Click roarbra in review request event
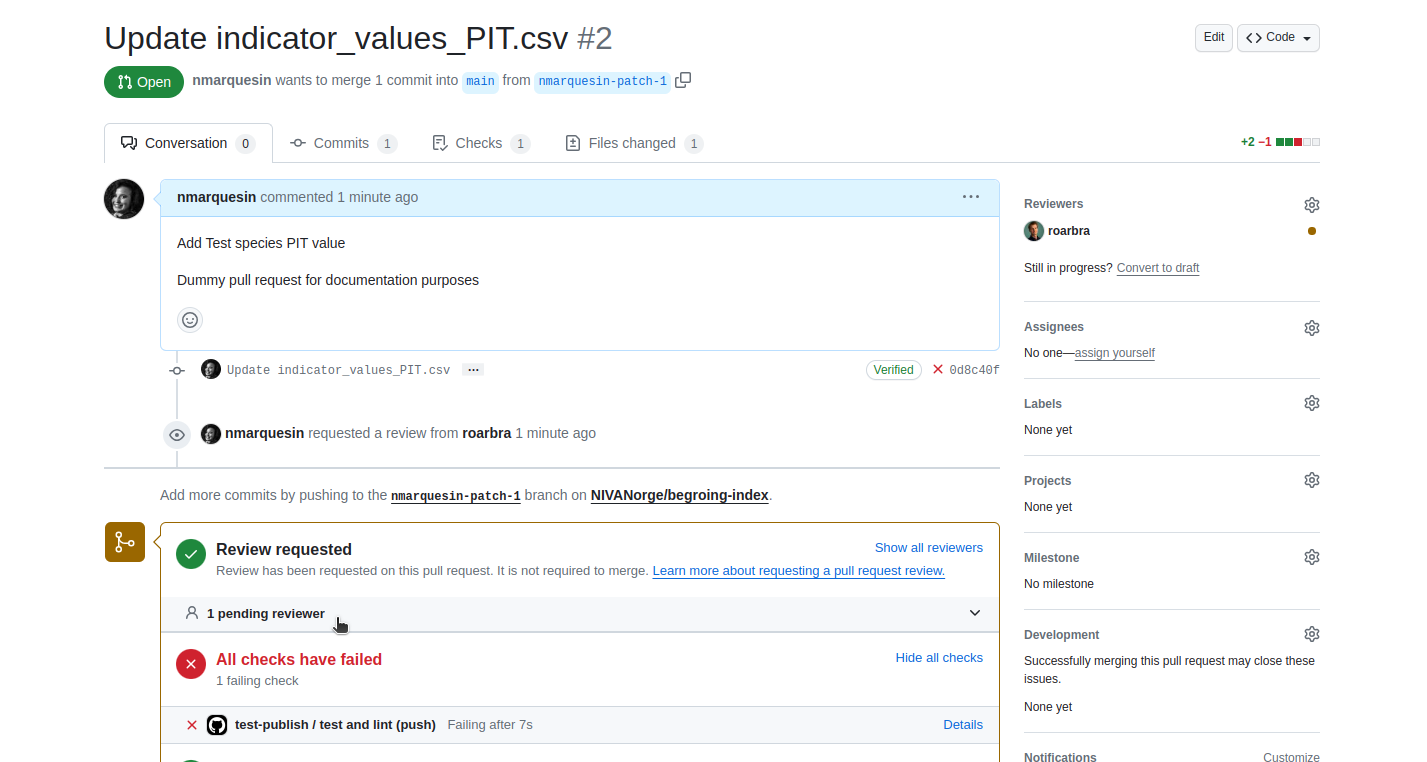Viewport: 1427px width, 762px height. [x=487, y=433]
